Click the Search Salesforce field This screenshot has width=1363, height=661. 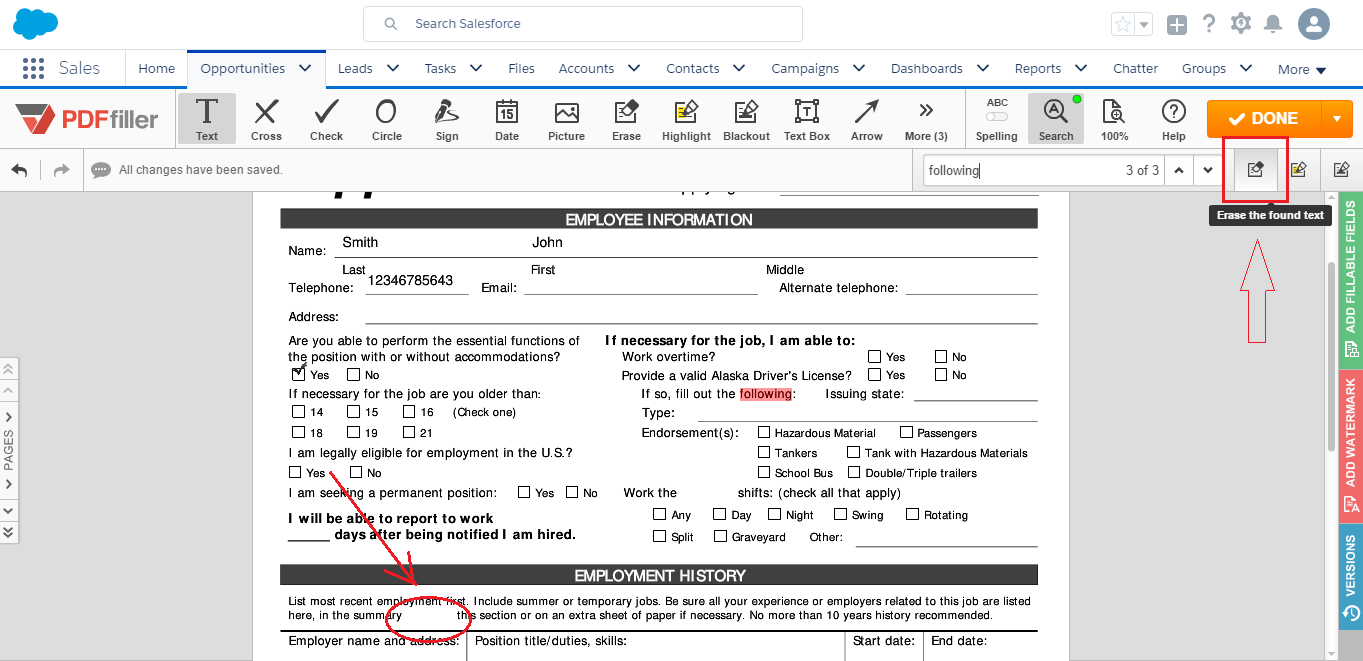[x=583, y=23]
